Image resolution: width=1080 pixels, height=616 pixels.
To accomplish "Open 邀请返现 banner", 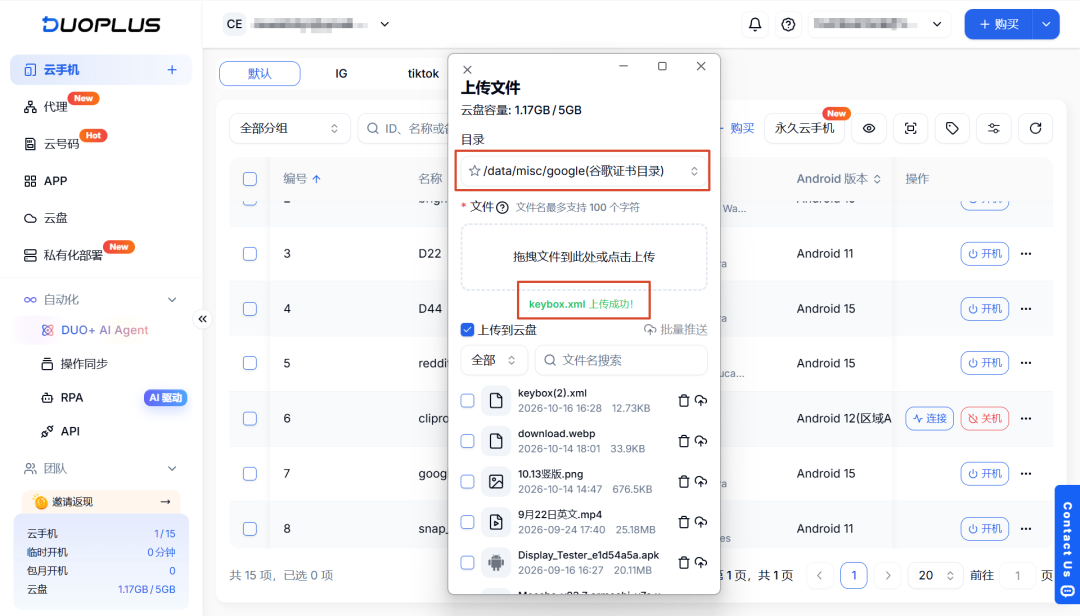I will pos(101,502).
